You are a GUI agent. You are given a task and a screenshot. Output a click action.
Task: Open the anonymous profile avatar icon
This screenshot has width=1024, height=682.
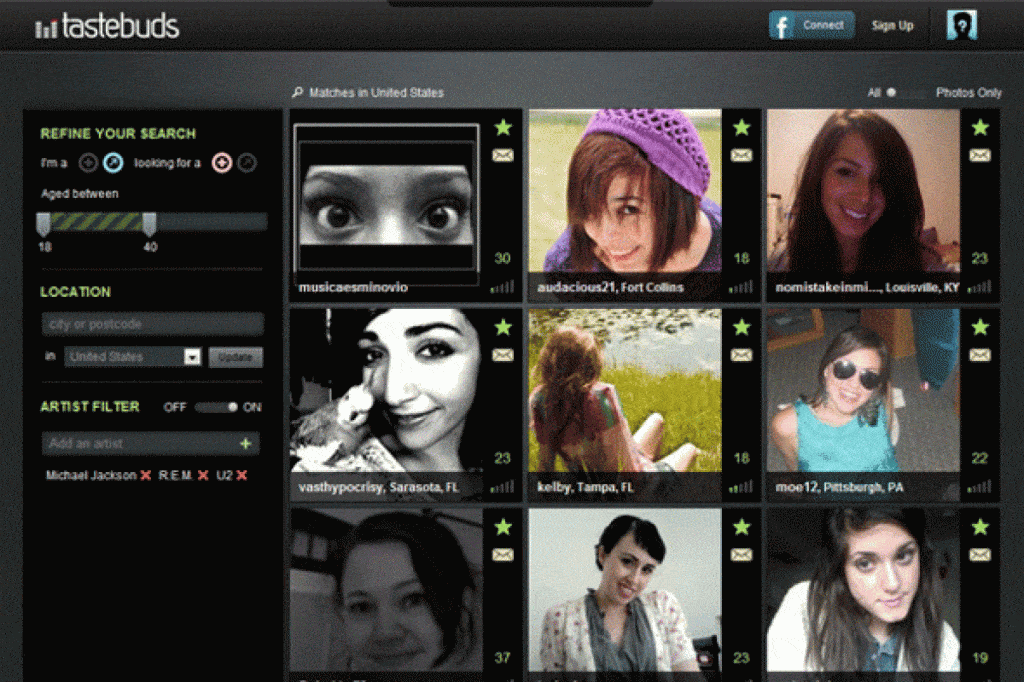(961, 26)
